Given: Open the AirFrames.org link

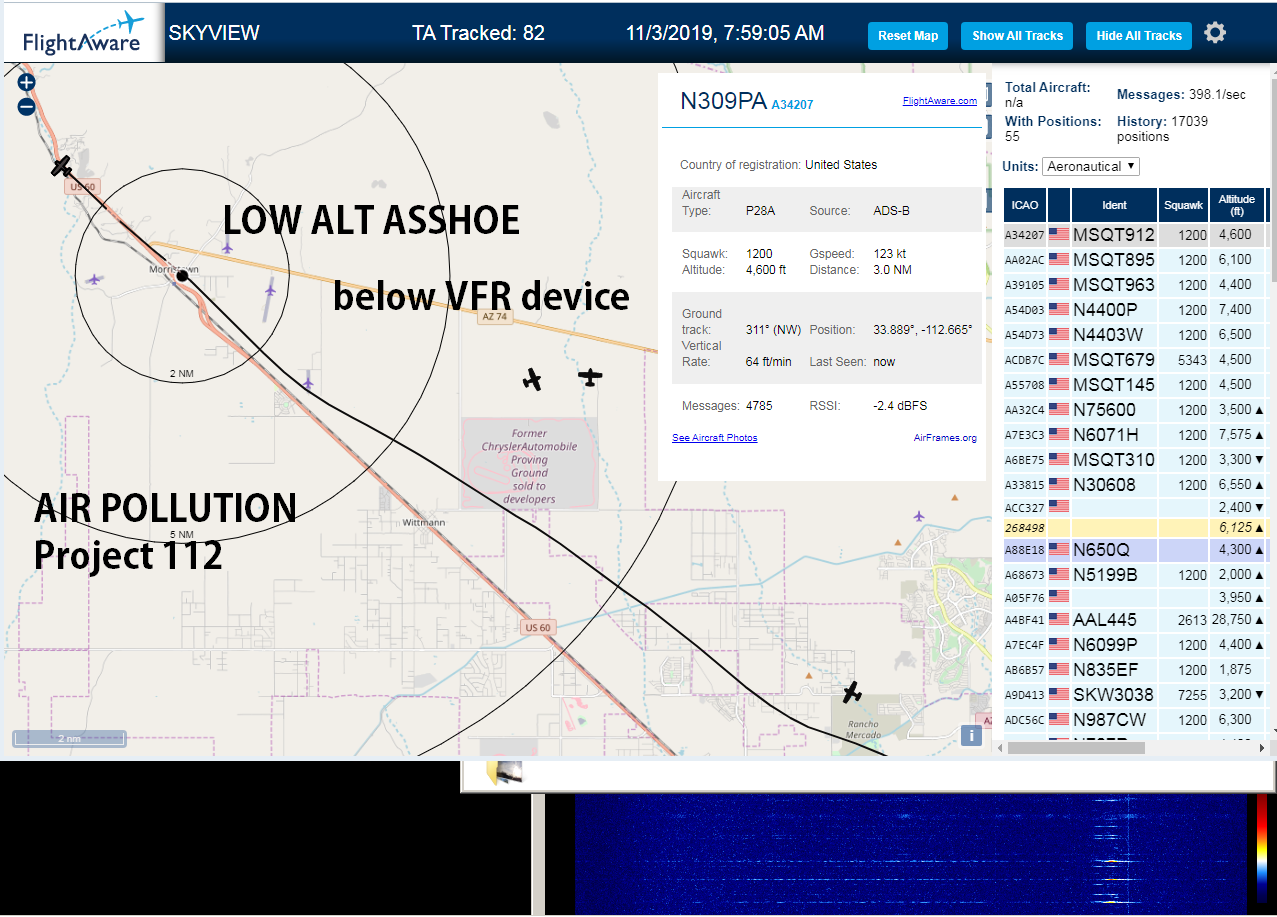Looking at the screenshot, I should pyautogui.click(x=945, y=438).
